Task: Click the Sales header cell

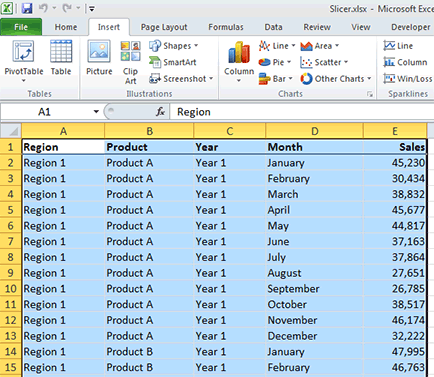Action: pyautogui.click(x=395, y=147)
